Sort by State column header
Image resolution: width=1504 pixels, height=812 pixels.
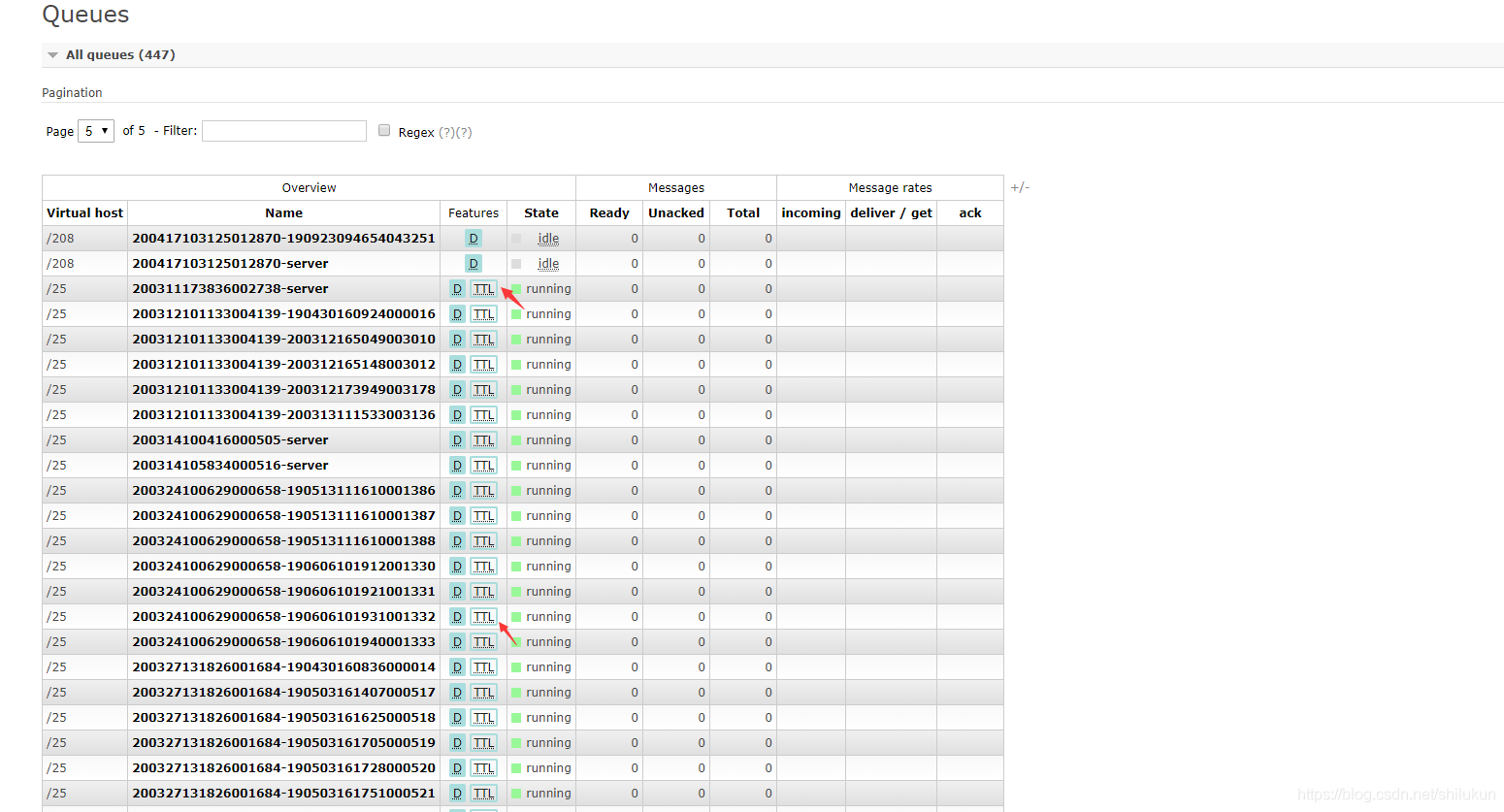click(x=541, y=213)
